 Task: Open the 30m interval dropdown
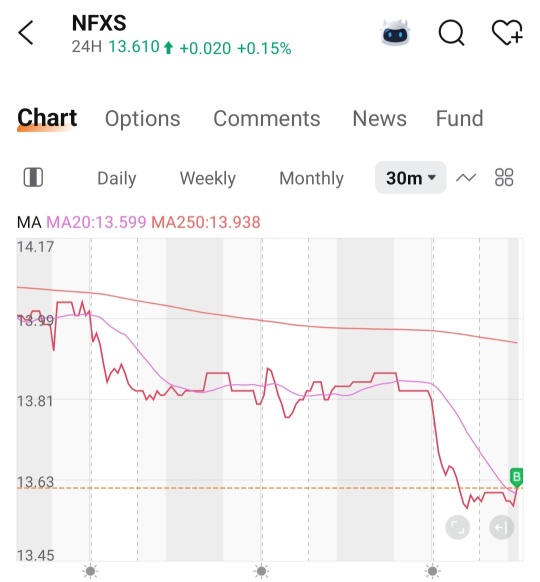tap(410, 177)
